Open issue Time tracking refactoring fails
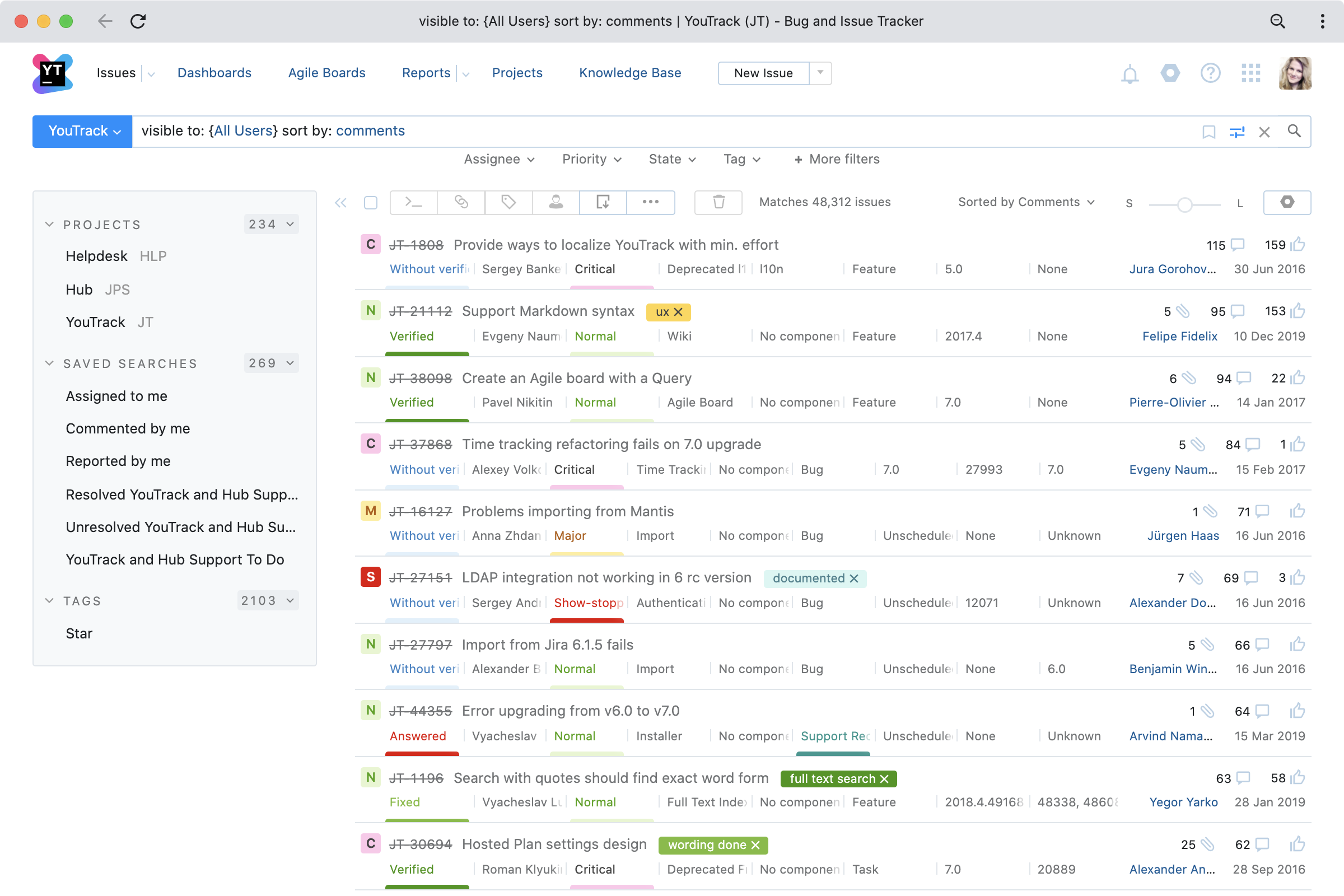1344x896 pixels. 612,445
